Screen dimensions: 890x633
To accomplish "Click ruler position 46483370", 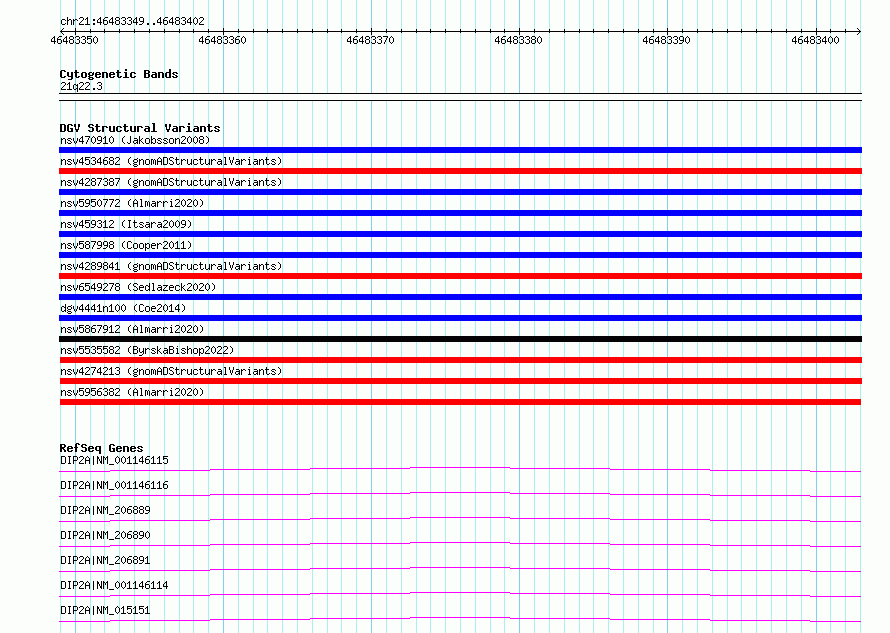I will click(370, 40).
